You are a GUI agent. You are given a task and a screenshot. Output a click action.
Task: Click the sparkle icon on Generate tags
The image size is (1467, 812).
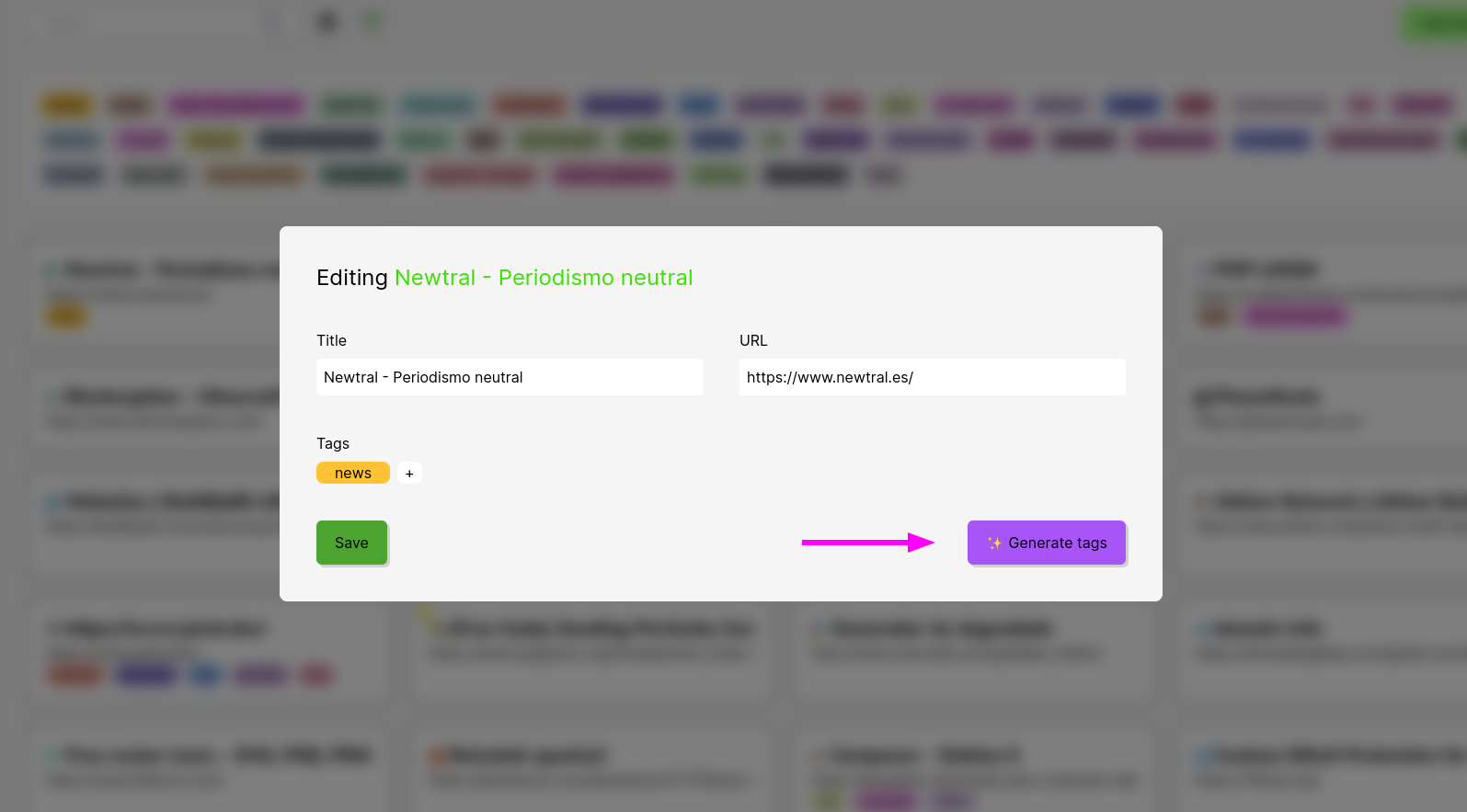pyautogui.click(x=994, y=543)
